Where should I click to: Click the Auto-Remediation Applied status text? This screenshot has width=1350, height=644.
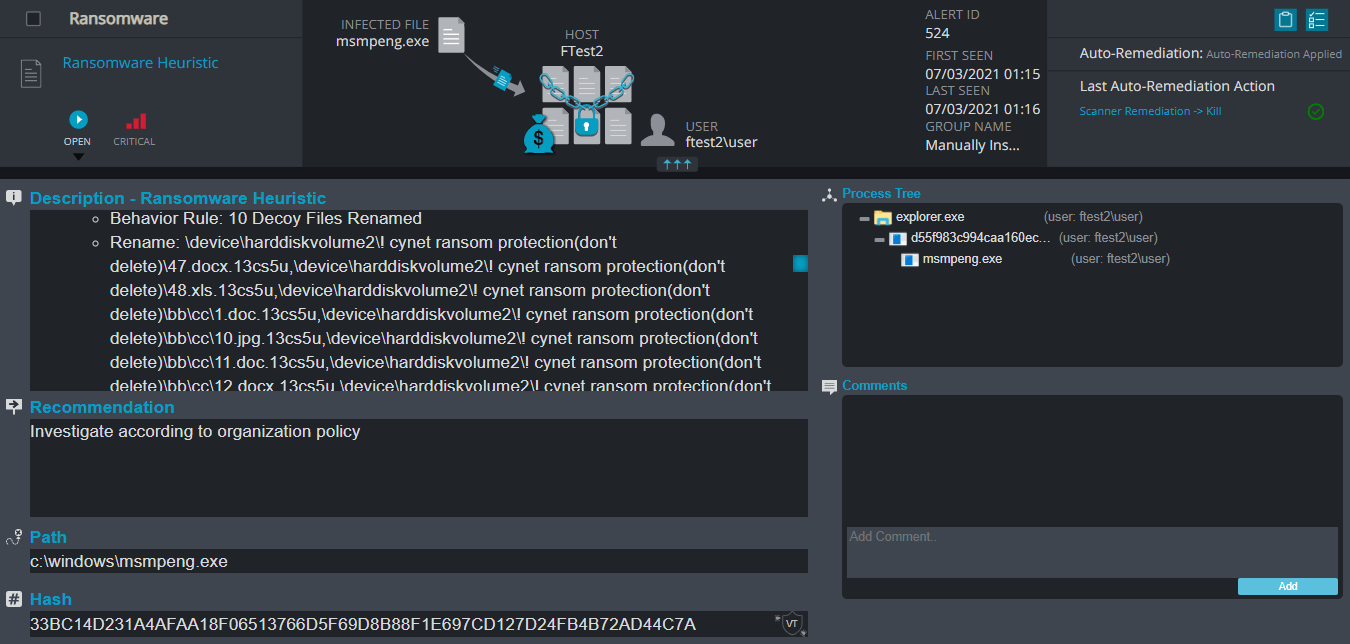(1274, 55)
